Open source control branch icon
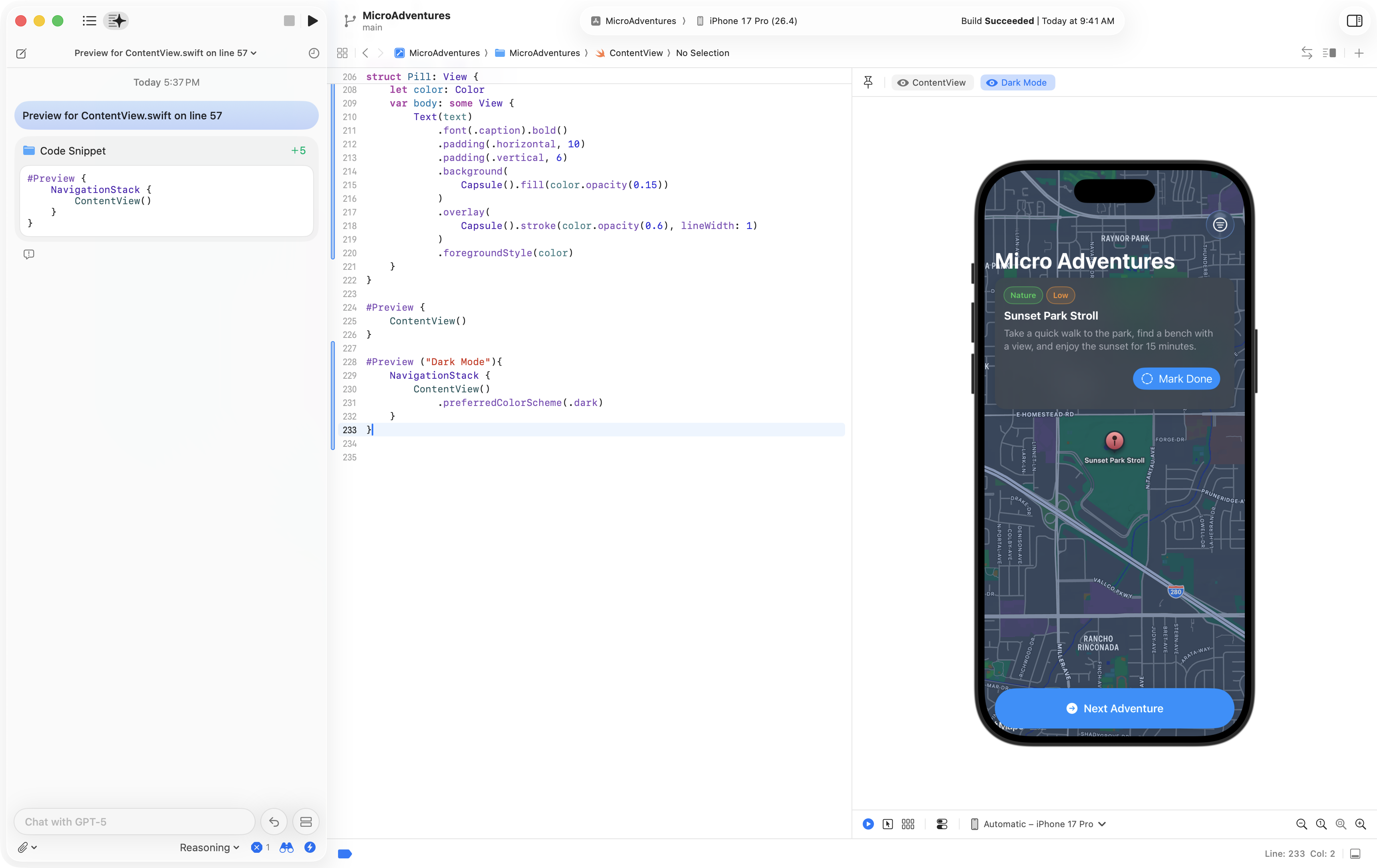The width and height of the screenshot is (1377, 868). (x=349, y=21)
